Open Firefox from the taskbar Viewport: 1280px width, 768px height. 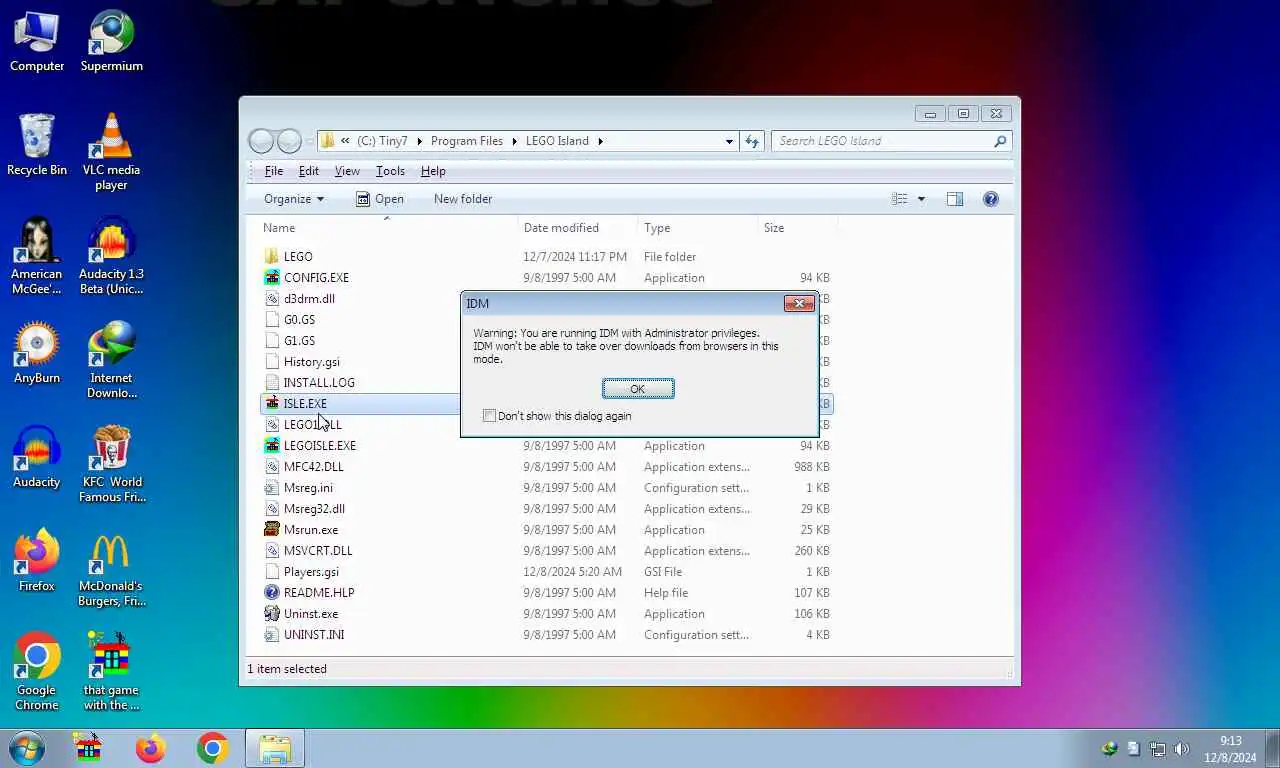(x=151, y=748)
